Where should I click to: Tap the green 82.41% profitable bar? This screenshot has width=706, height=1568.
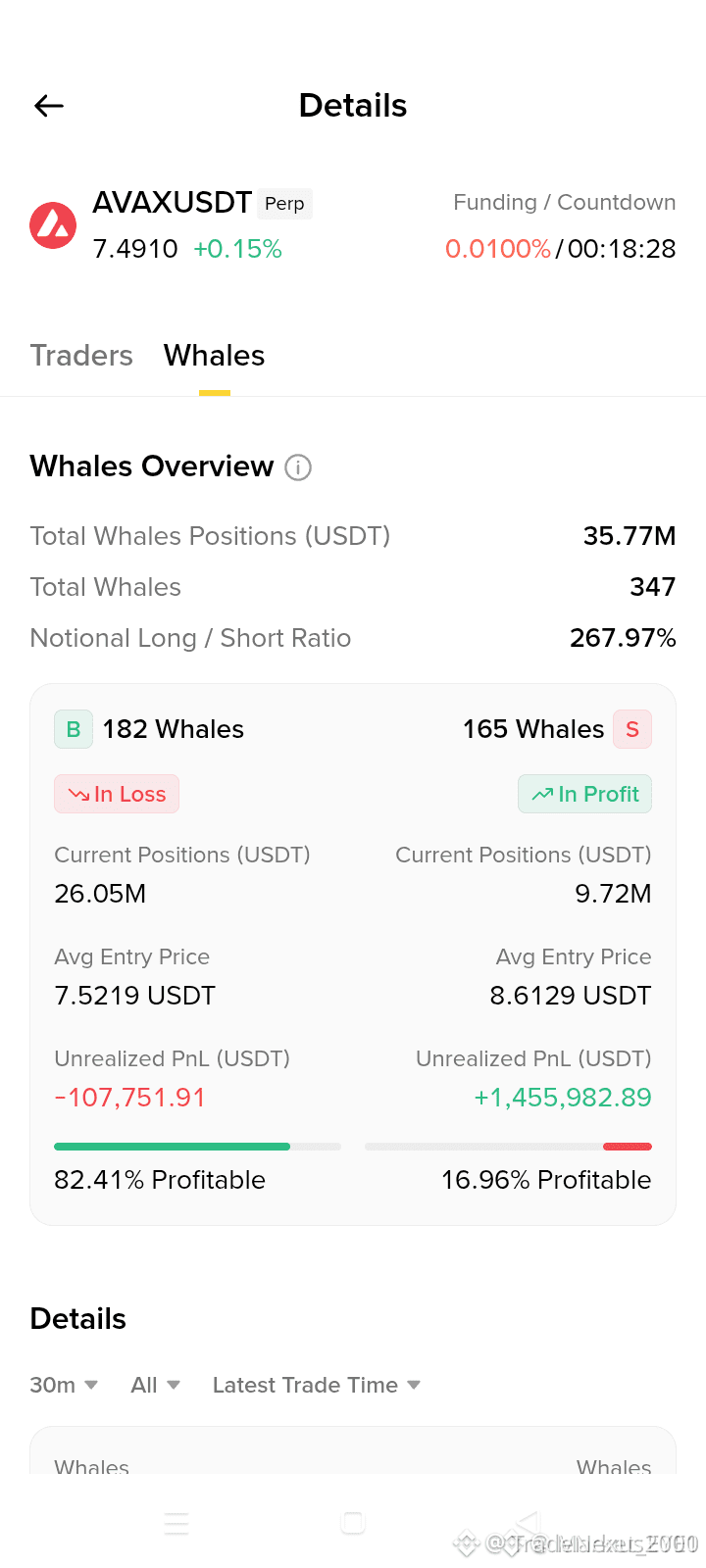[x=173, y=1146]
